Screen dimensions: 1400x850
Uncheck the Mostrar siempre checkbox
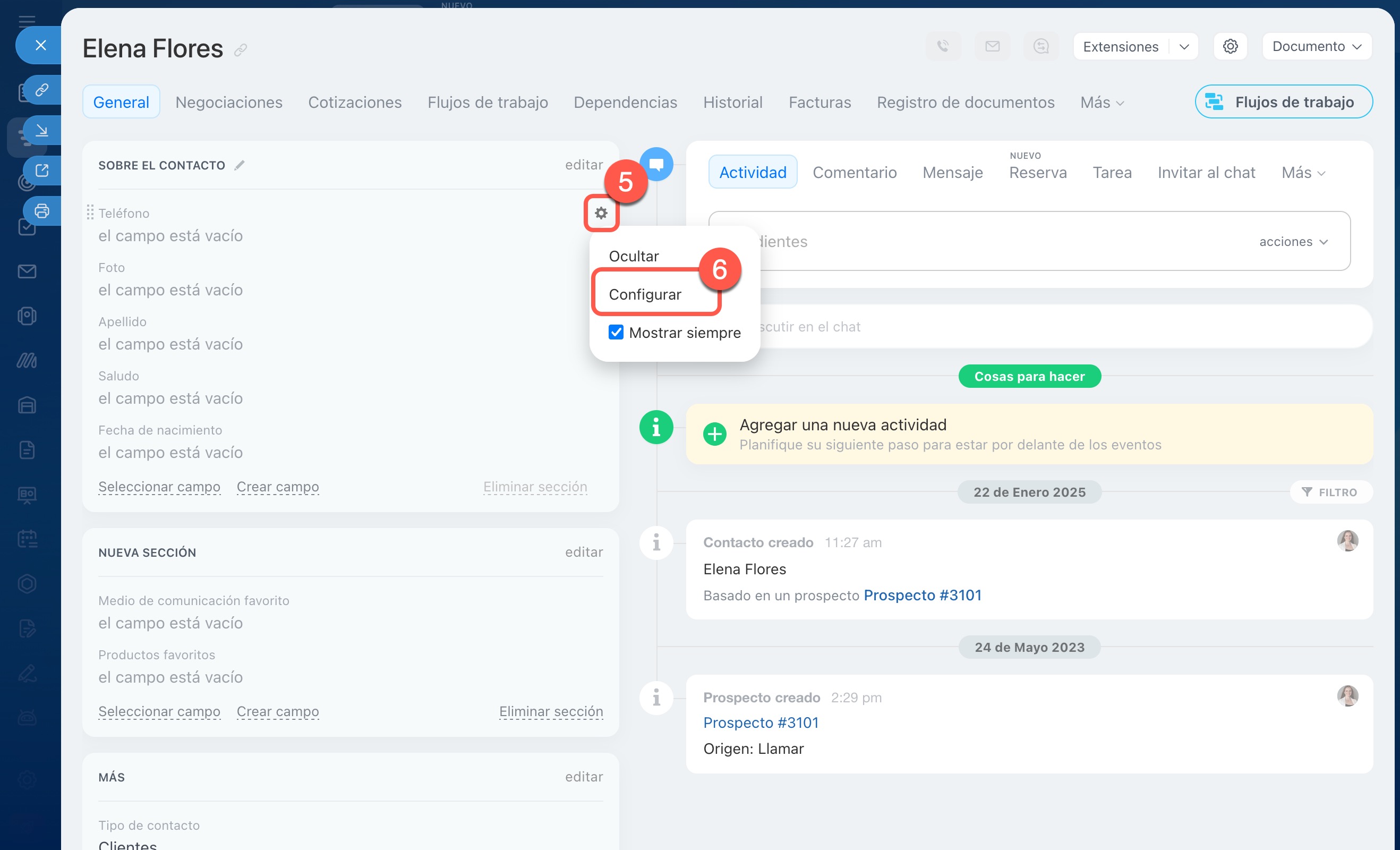[616, 333]
